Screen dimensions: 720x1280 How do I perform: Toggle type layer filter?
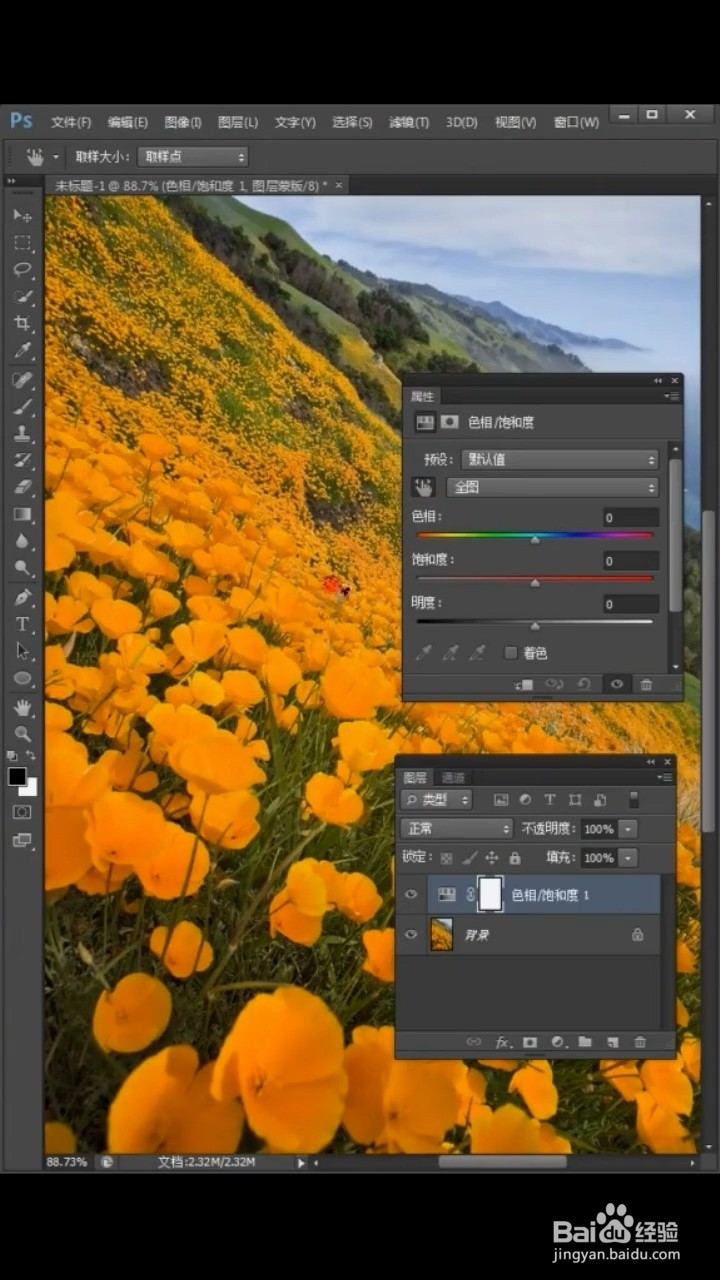[550, 800]
